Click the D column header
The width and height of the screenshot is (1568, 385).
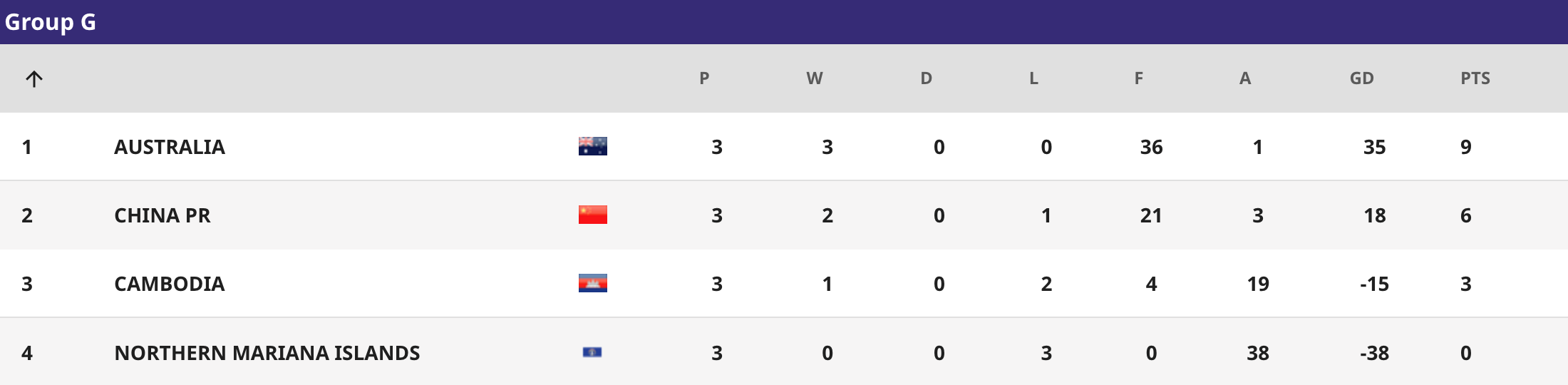point(926,78)
